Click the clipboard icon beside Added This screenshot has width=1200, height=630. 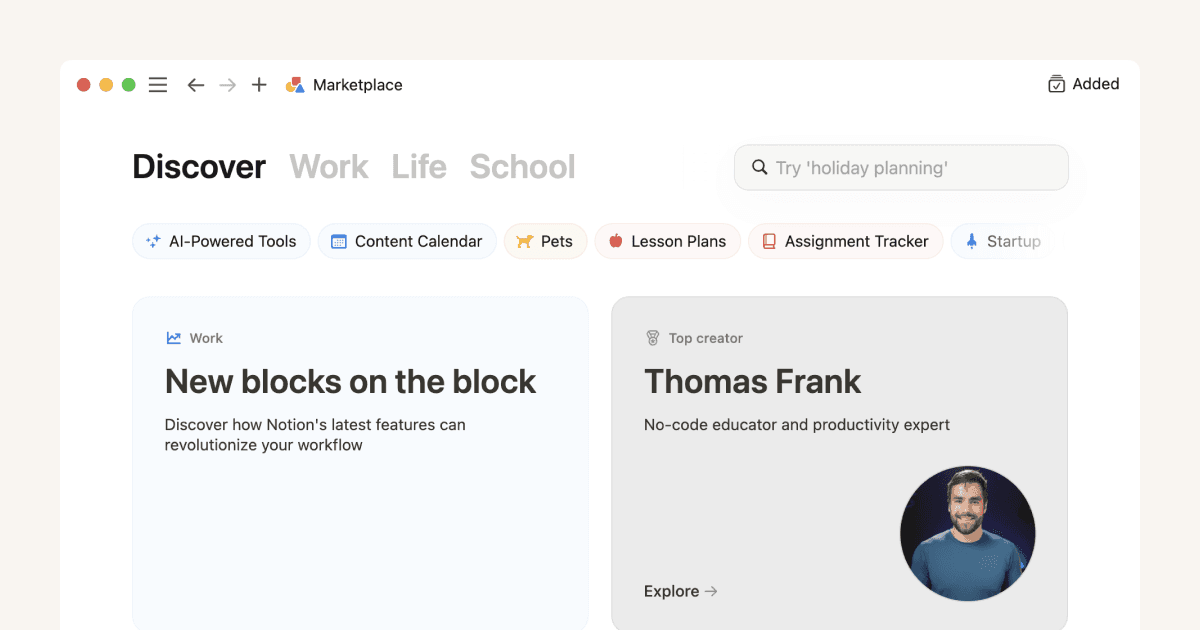pos(1056,84)
